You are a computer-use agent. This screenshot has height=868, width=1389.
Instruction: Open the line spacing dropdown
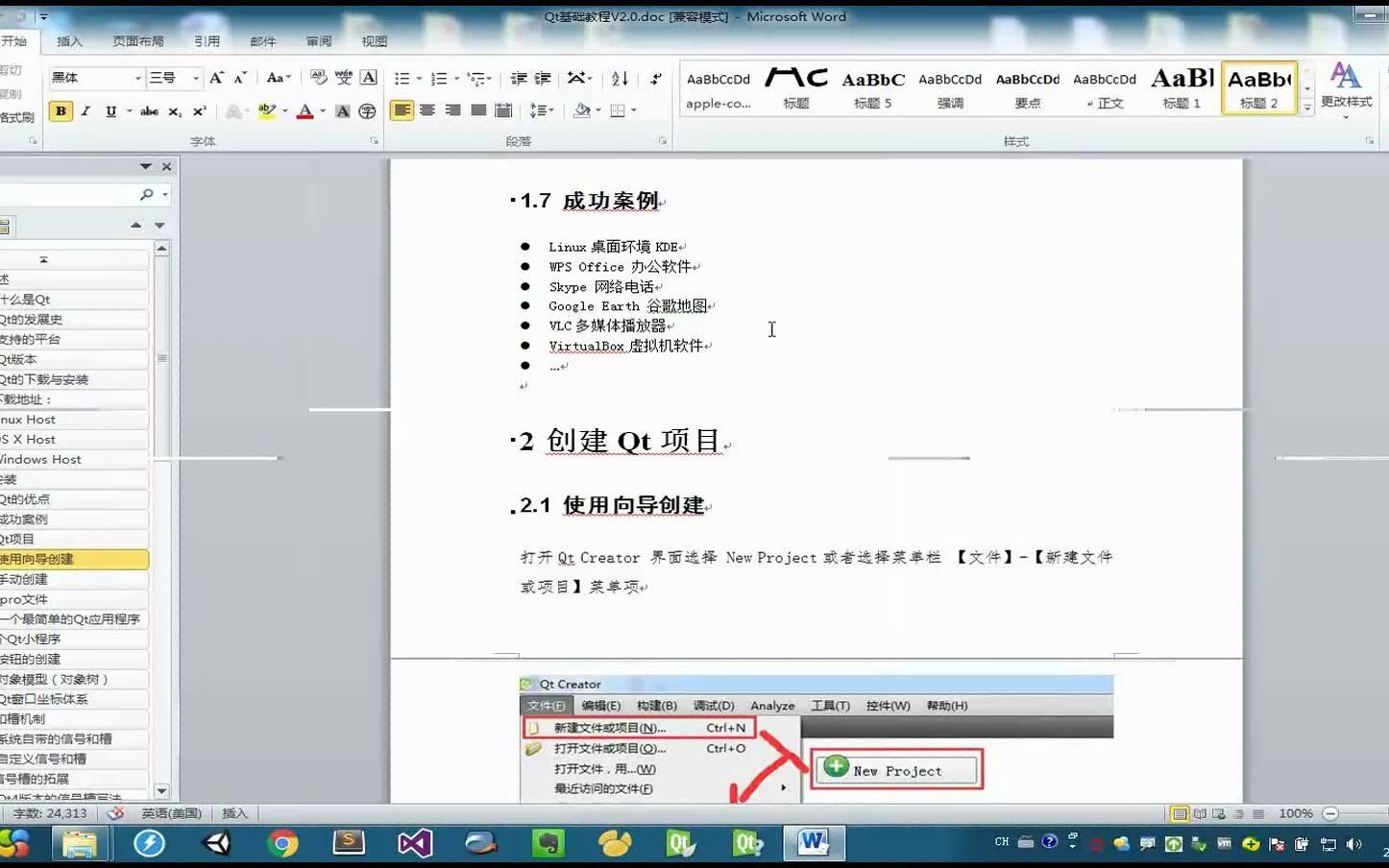point(542,110)
